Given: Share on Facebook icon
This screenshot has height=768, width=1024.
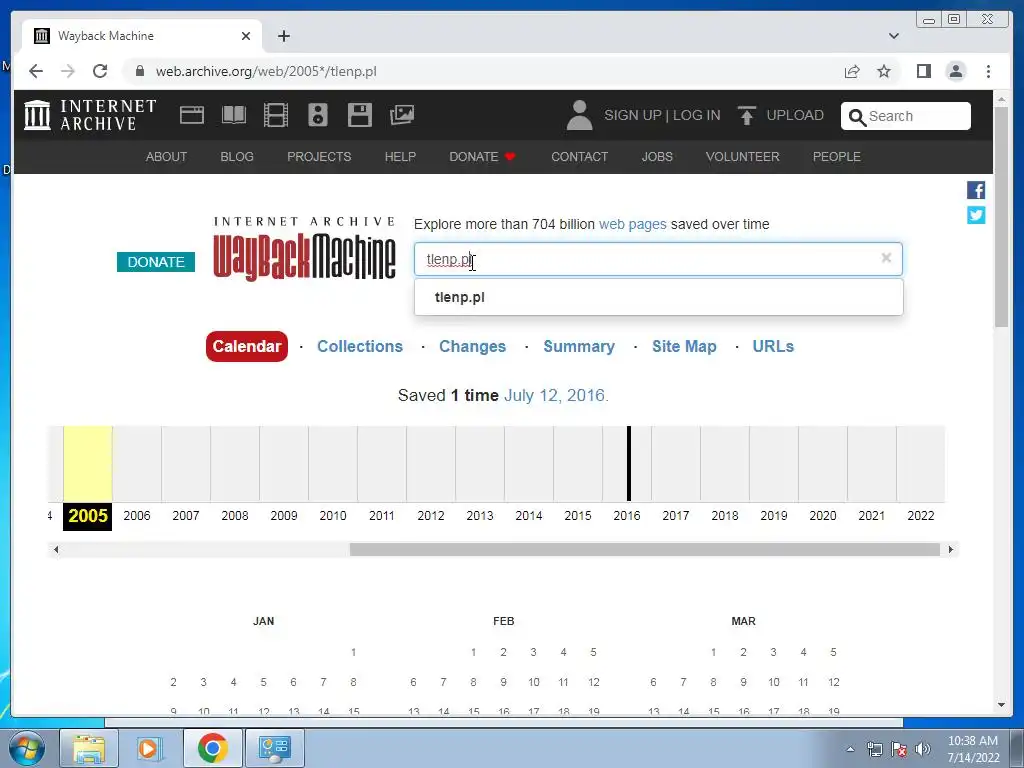Looking at the screenshot, I should click(976, 190).
